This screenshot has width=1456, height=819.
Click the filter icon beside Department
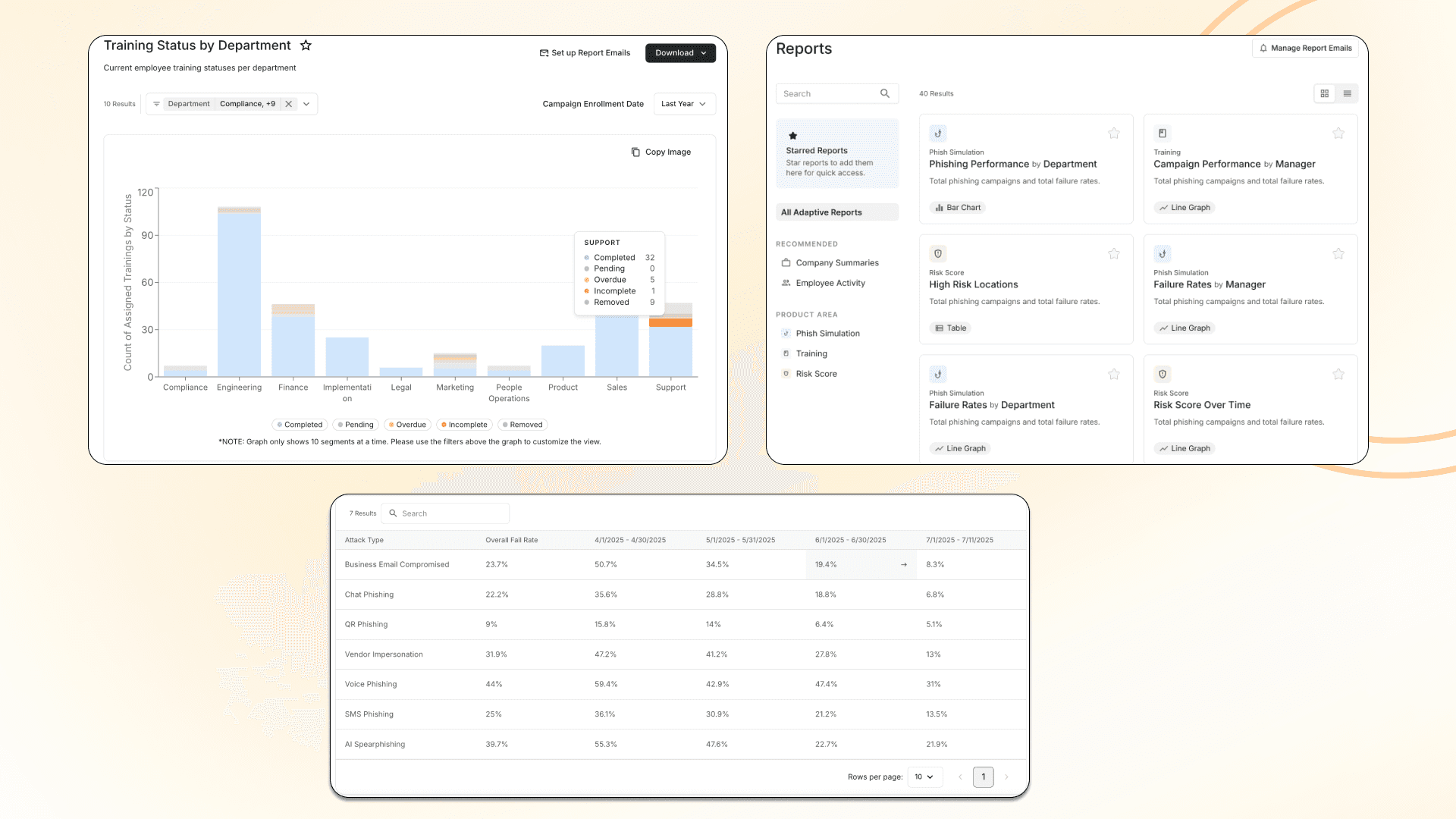click(156, 104)
